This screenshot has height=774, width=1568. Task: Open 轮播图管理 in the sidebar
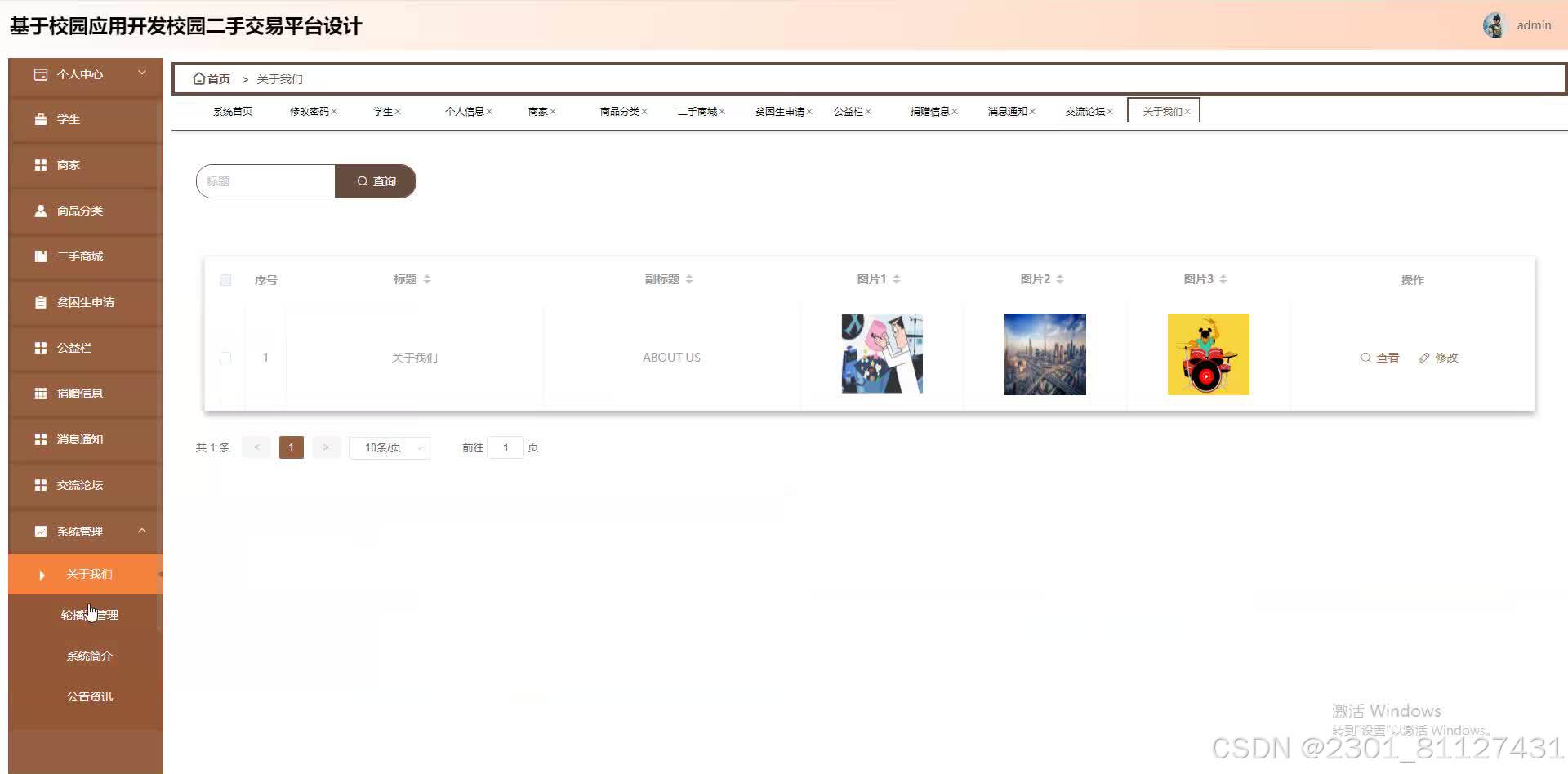(x=90, y=615)
